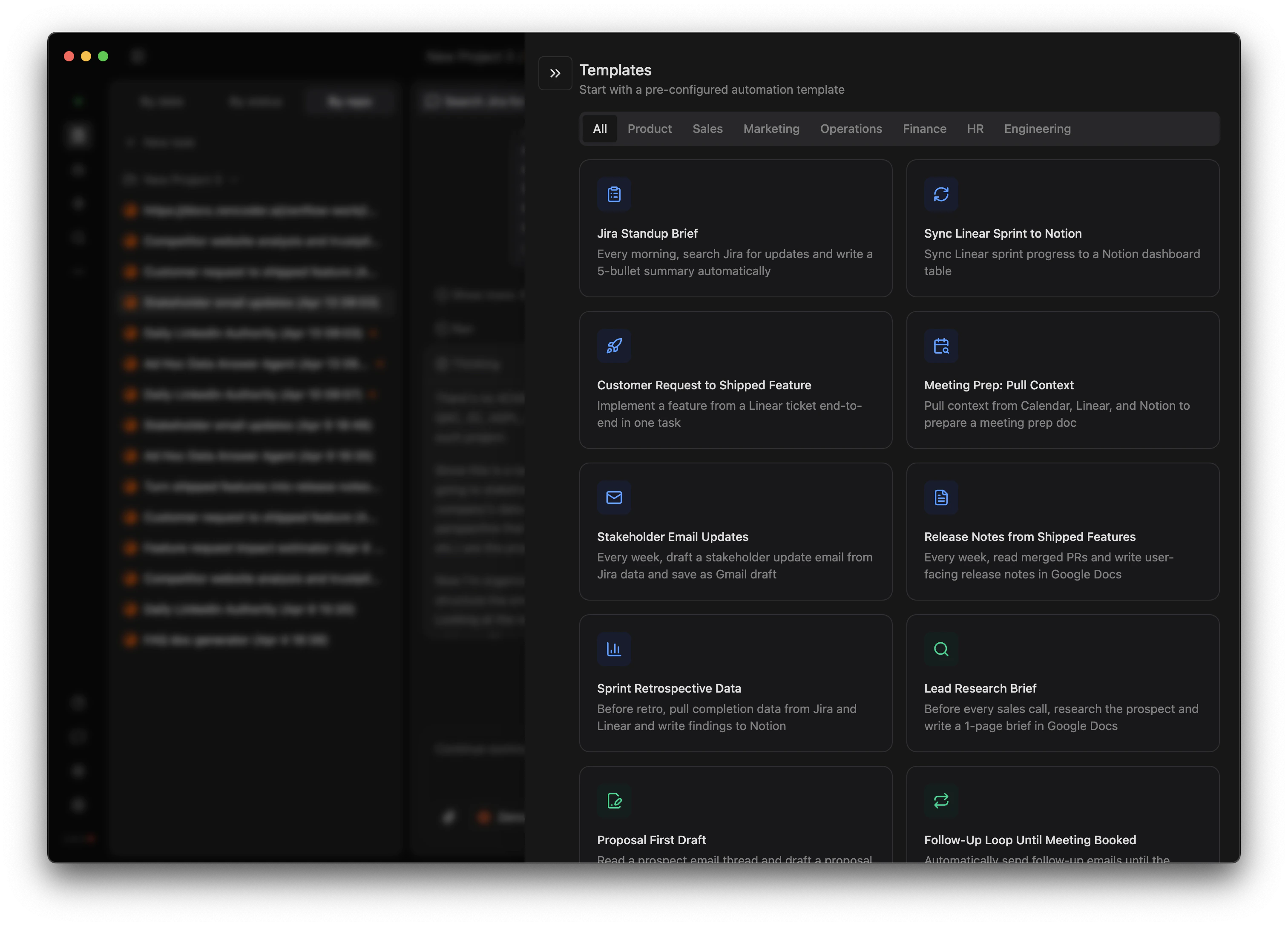Click the bar chart icon on Sprint Retrospective Data

click(x=614, y=649)
